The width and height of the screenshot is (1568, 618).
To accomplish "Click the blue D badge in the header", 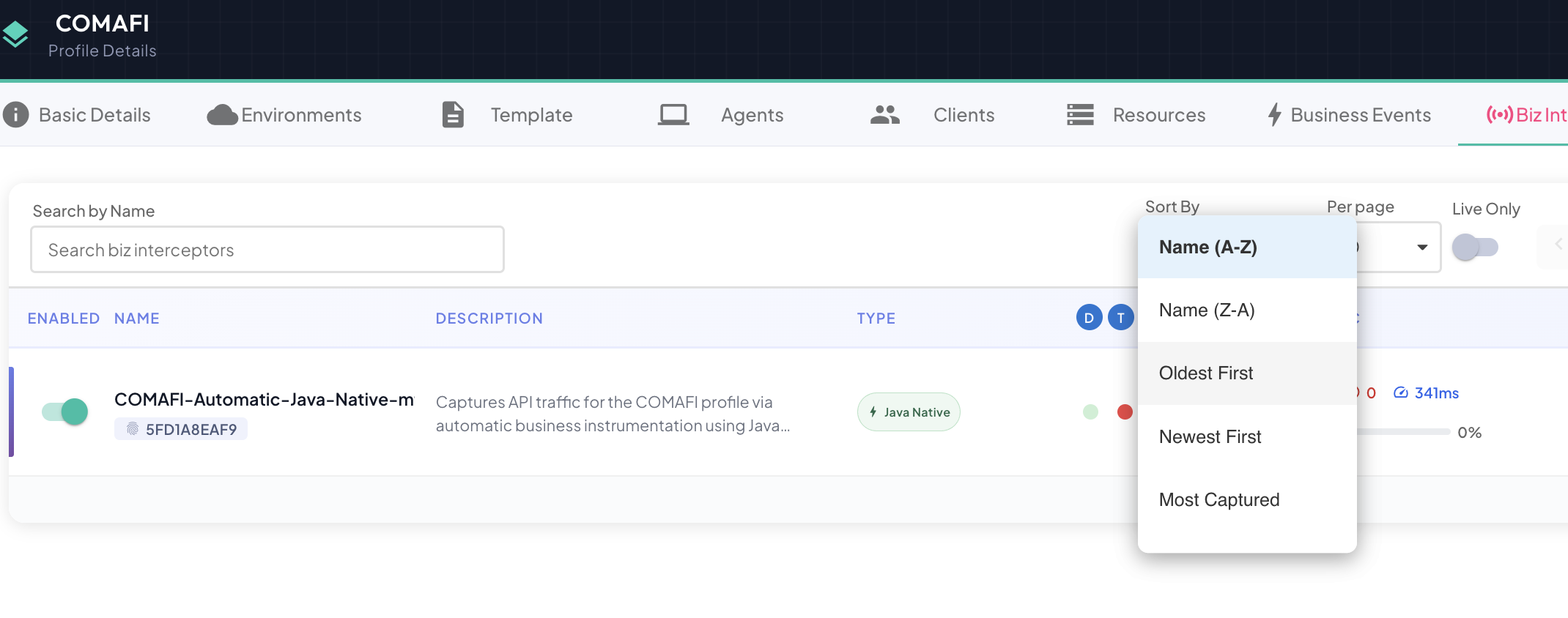I will pyautogui.click(x=1089, y=318).
